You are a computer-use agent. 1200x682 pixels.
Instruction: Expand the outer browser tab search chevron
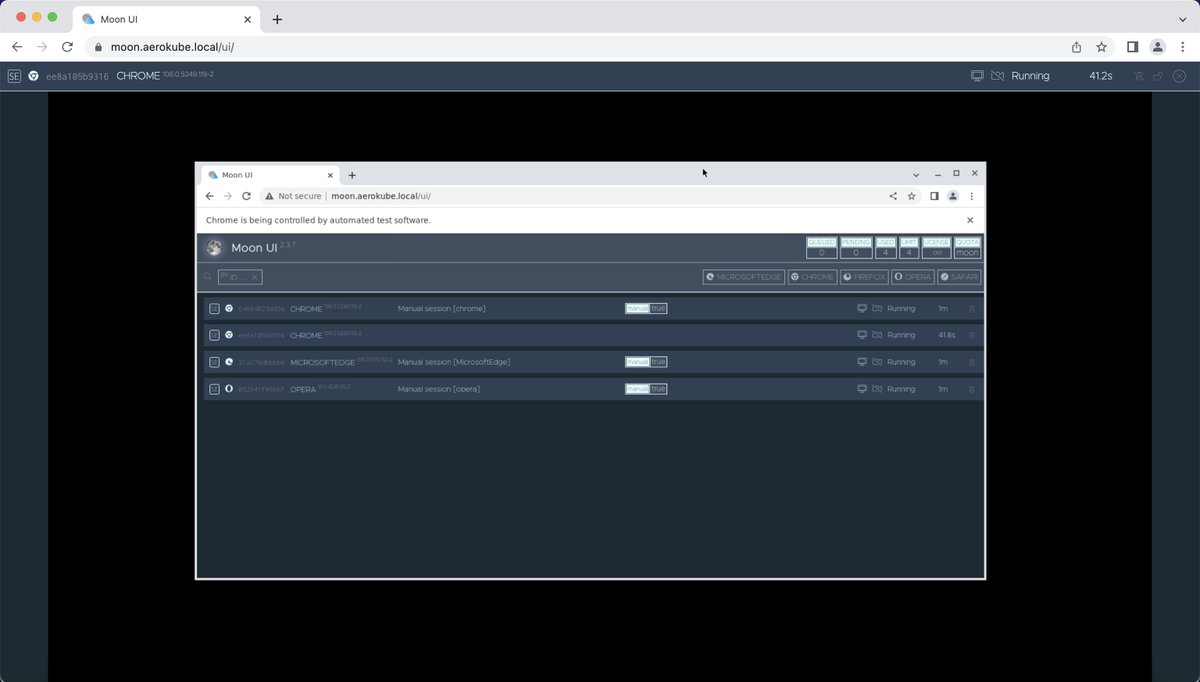(1182, 19)
